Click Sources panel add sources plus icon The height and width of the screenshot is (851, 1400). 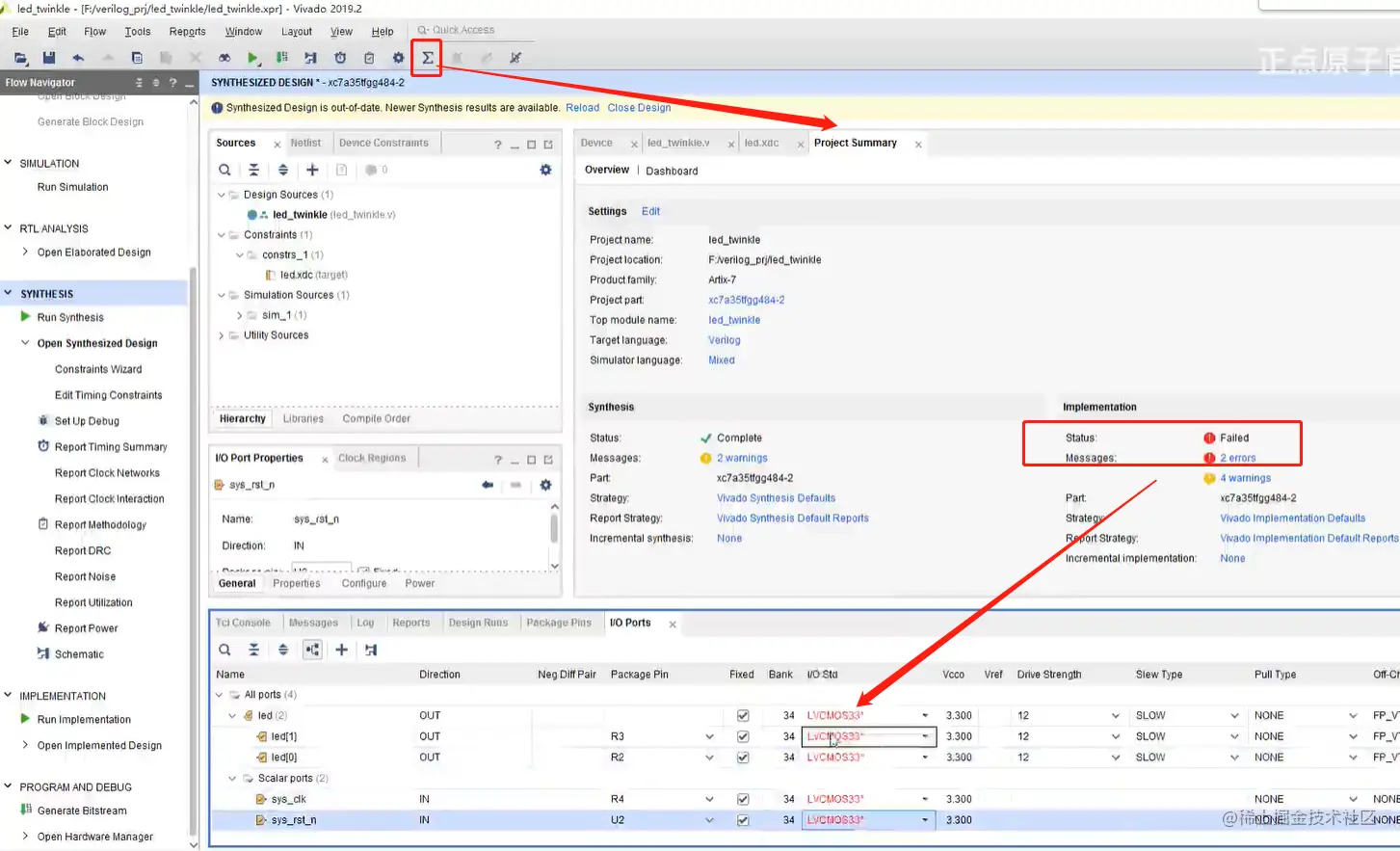312,170
